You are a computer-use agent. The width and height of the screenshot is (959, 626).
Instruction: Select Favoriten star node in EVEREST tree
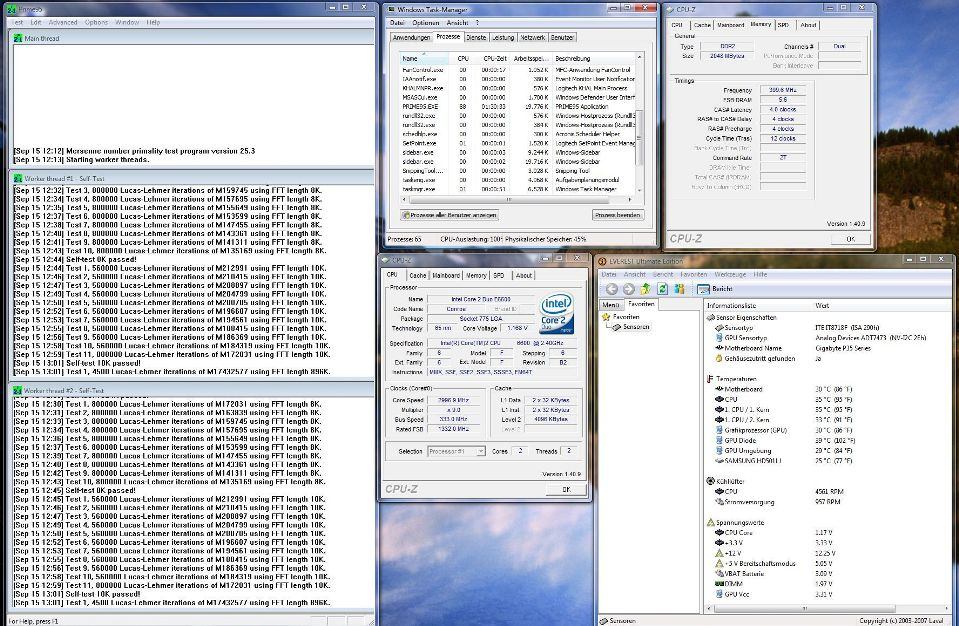621,317
